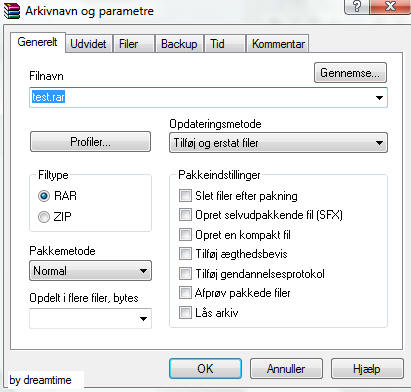Select the RAR file type radio button
411x392 pixels.
44,196
